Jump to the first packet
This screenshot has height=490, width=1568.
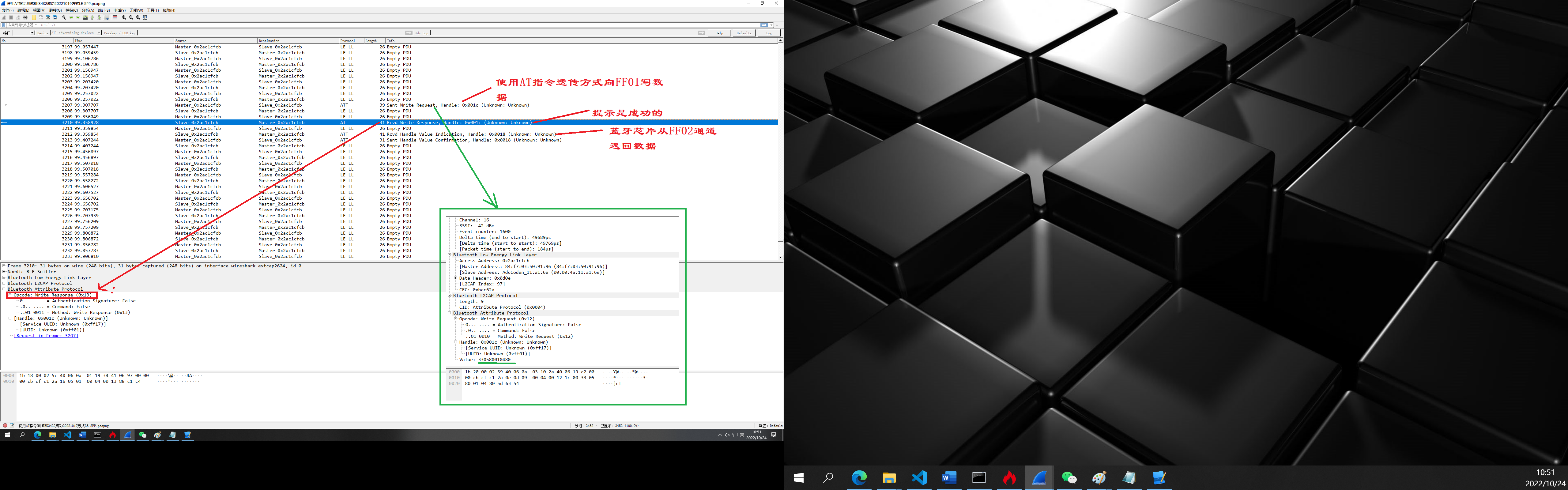pos(92,18)
